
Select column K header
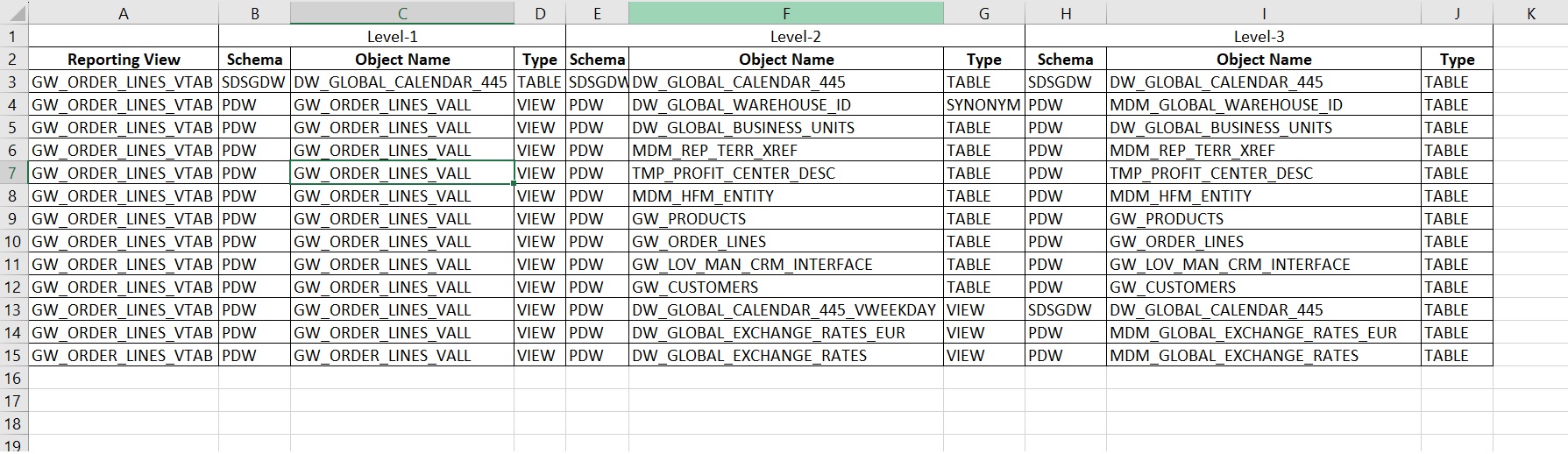coord(1530,13)
